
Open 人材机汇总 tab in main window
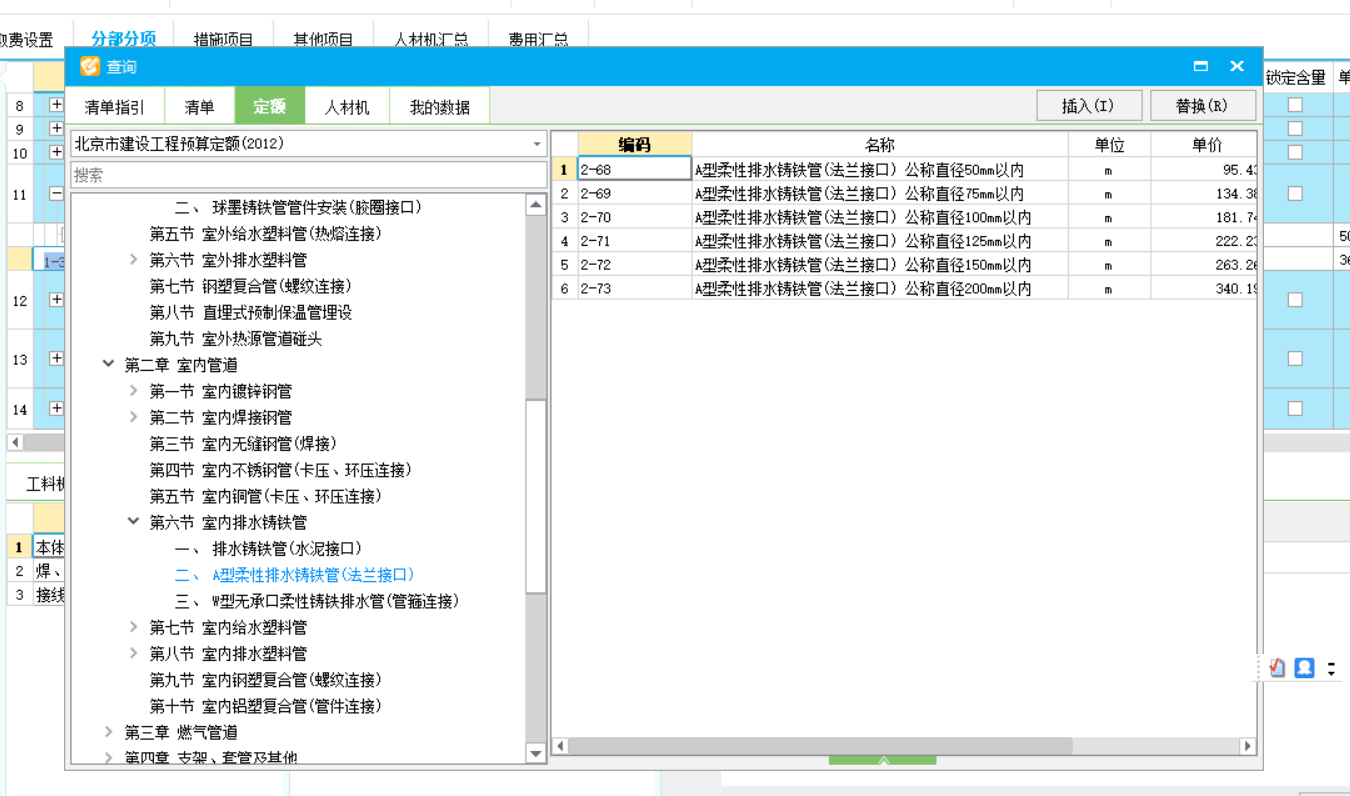coord(431,40)
